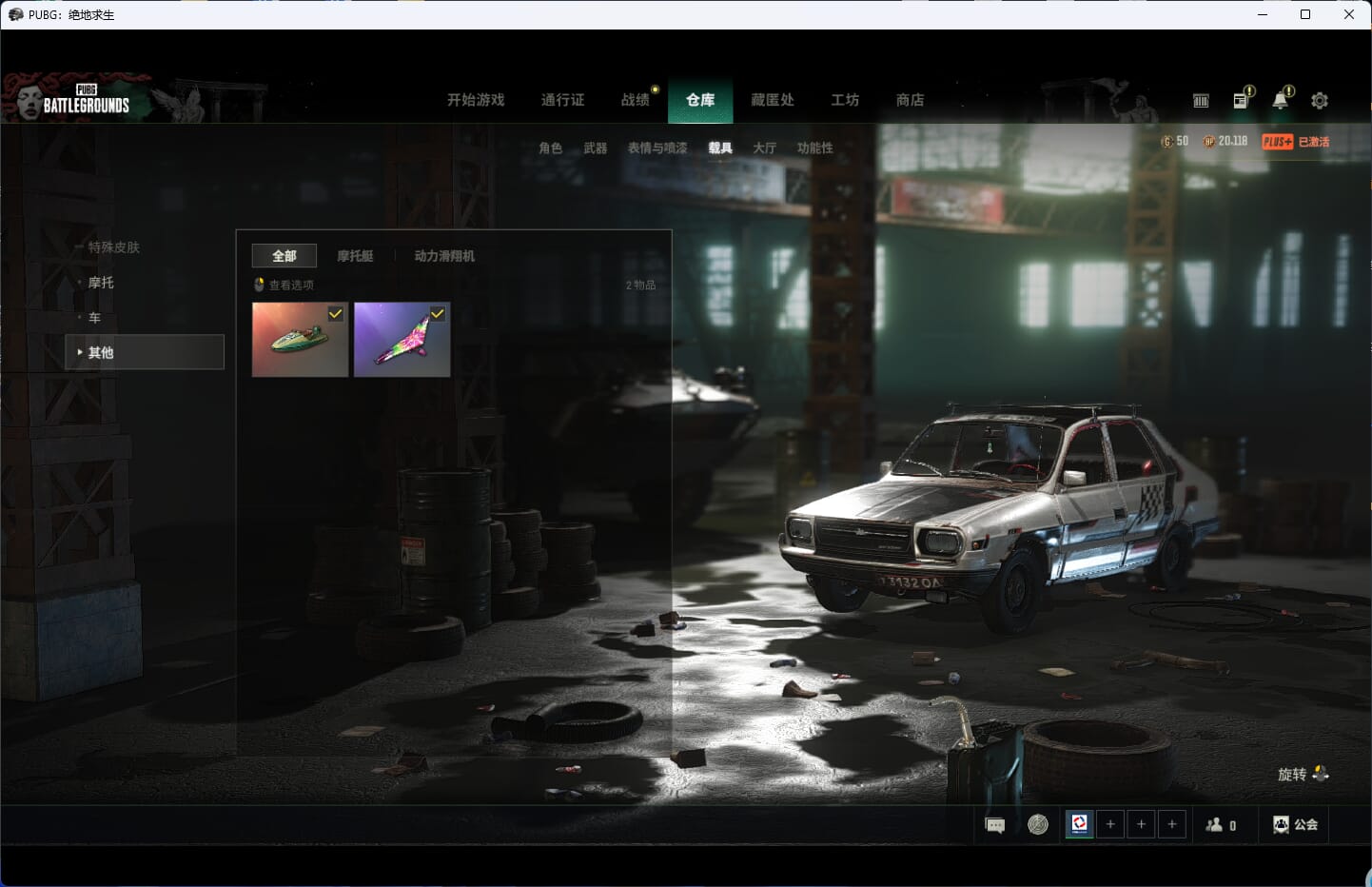This screenshot has height=887, width=1372.
Task: Open the news page icon
Action: (x=1241, y=100)
